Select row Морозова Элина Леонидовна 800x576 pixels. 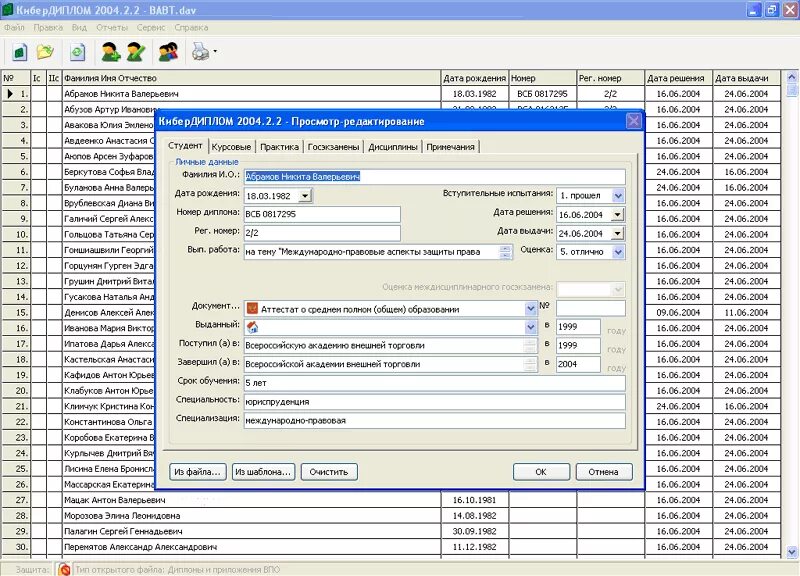[x=391, y=516]
